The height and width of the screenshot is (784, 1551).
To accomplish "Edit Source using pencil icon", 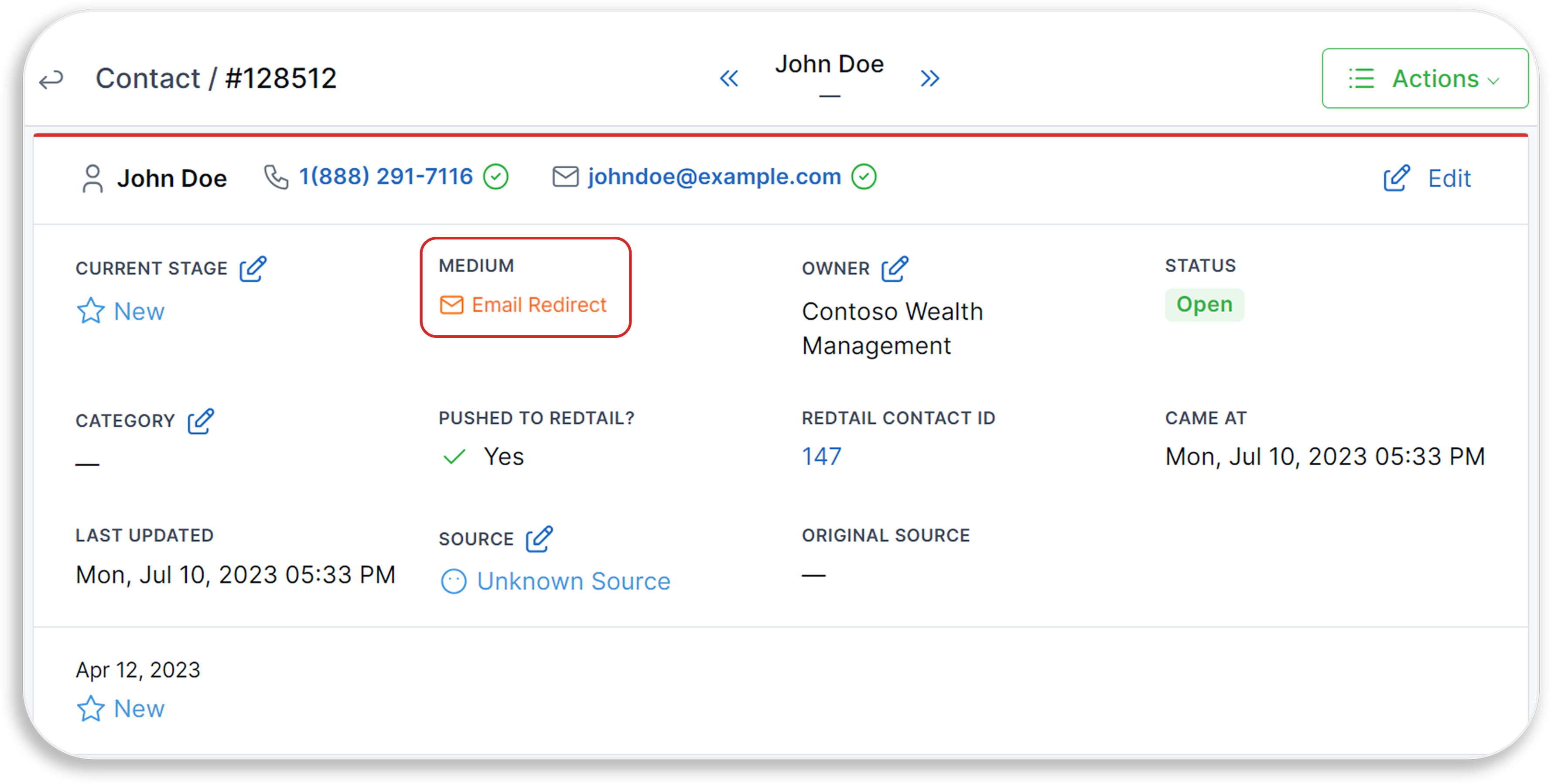I will point(539,539).
